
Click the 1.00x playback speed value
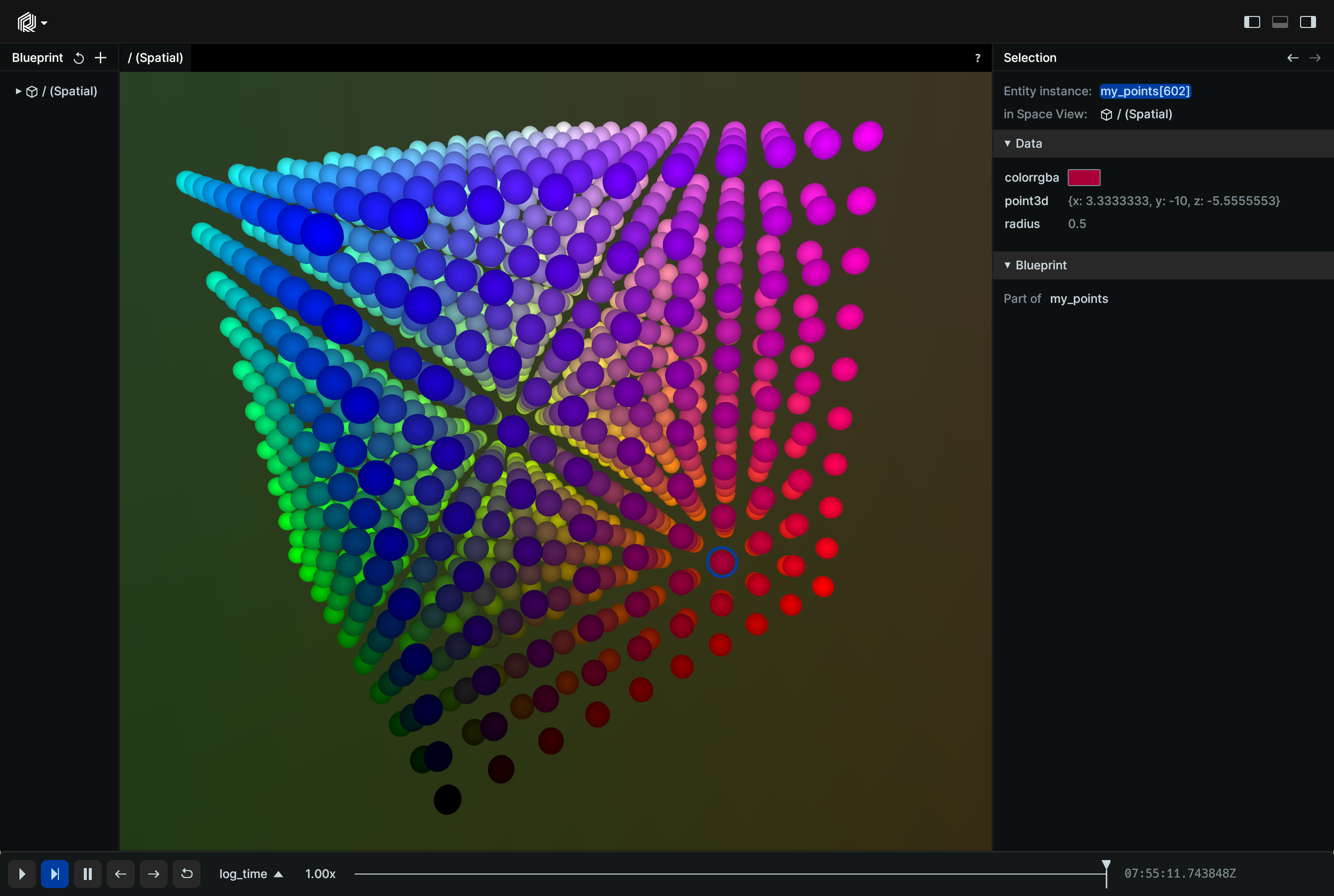(x=320, y=874)
